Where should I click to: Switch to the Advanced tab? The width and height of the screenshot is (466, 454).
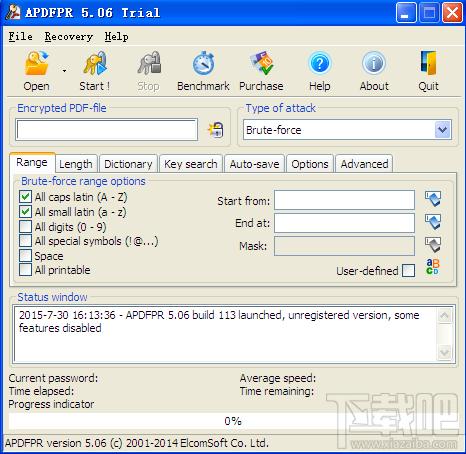click(364, 164)
